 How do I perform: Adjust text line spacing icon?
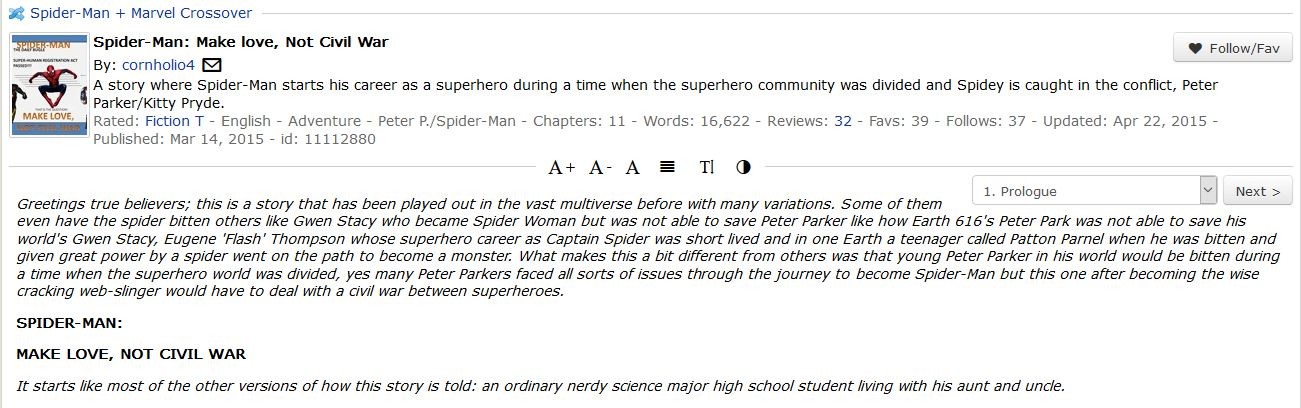pyautogui.click(x=668, y=167)
